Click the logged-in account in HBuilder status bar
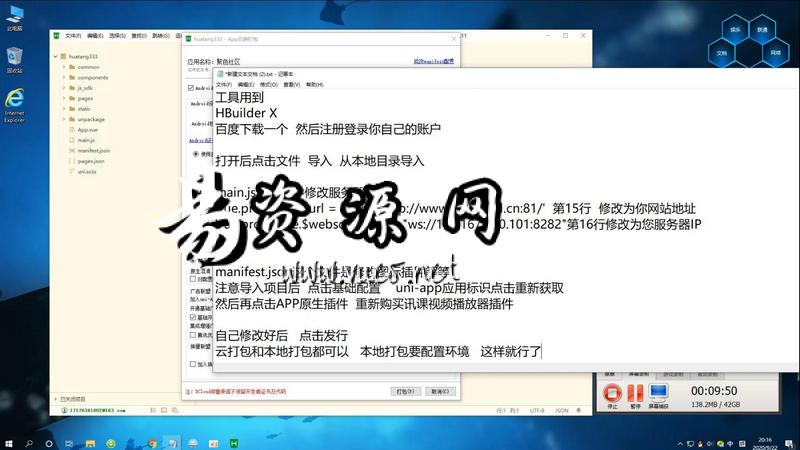 [x=93, y=410]
